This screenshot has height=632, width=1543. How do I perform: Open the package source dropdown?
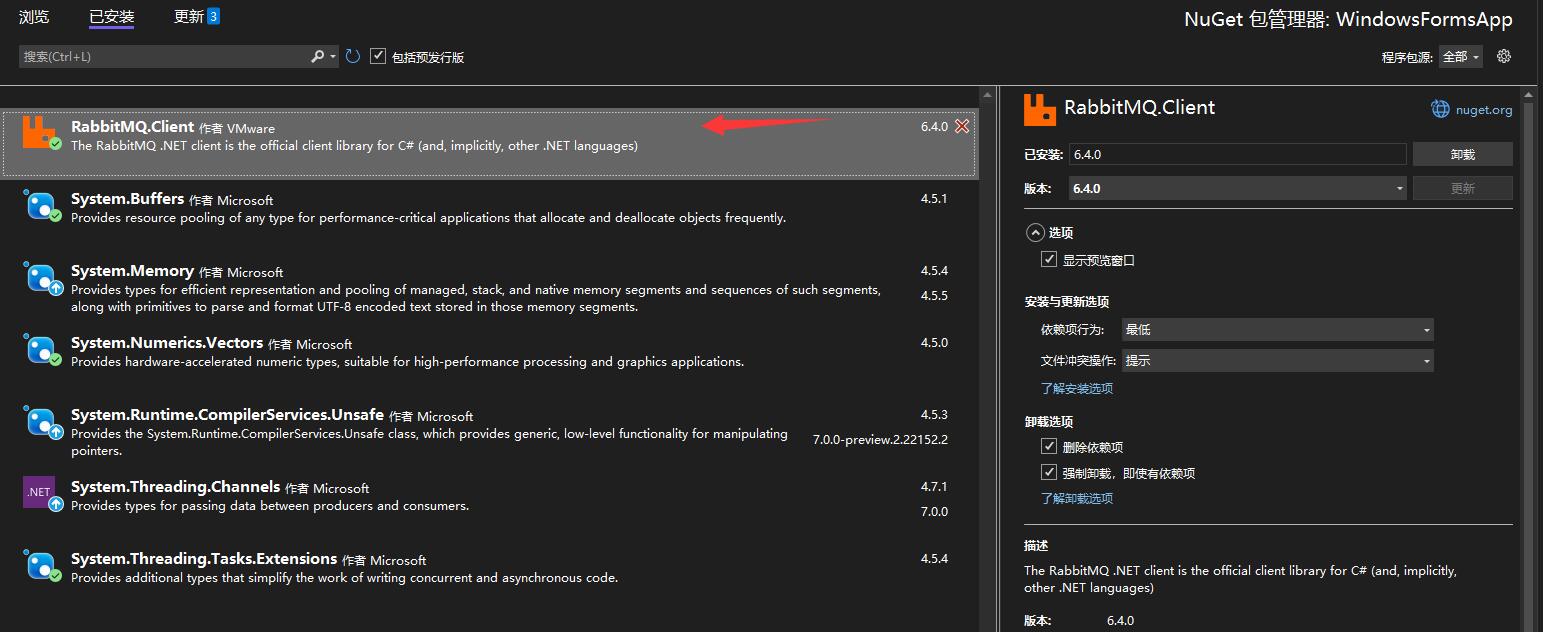pyautogui.click(x=1460, y=57)
